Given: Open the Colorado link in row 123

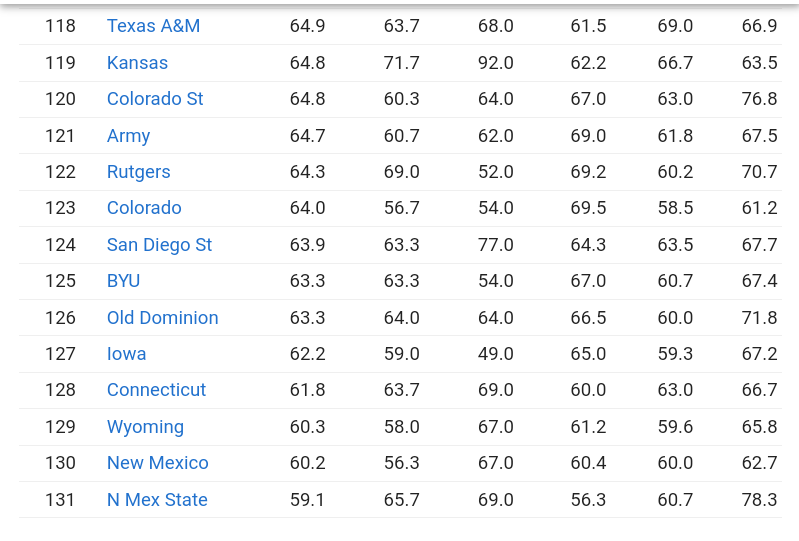Looking at the screenshot, I should click(144, 208).
